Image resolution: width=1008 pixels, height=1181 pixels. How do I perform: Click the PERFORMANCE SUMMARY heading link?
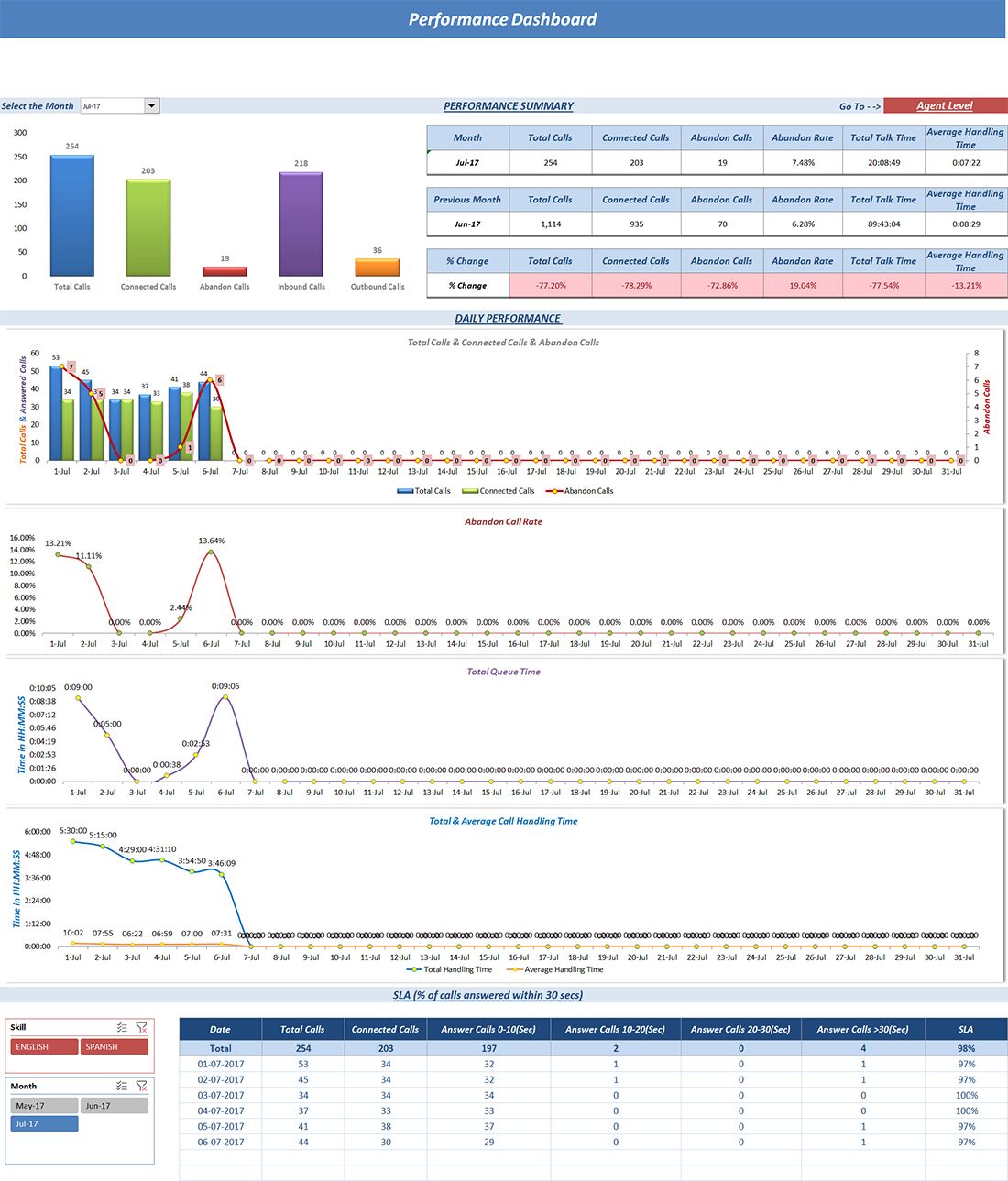click(x=508, y=105)
